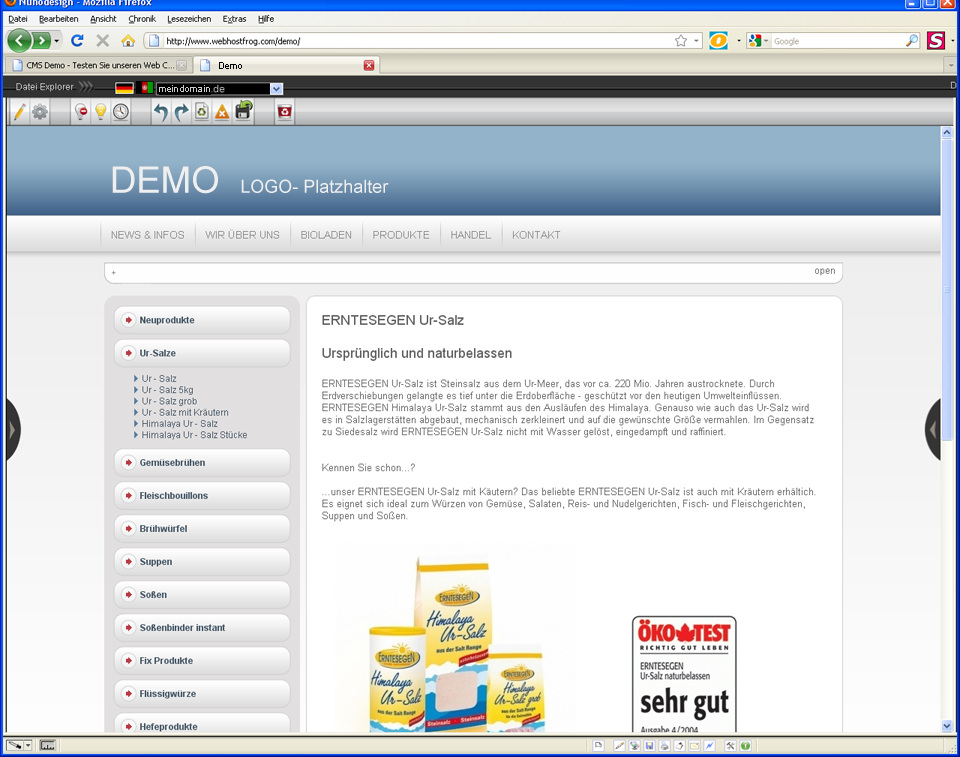Image resolution: width=960 pixels, height=757 pixels.
Task: Open the Soßenbinder instant category
Action: coord(202,628)
